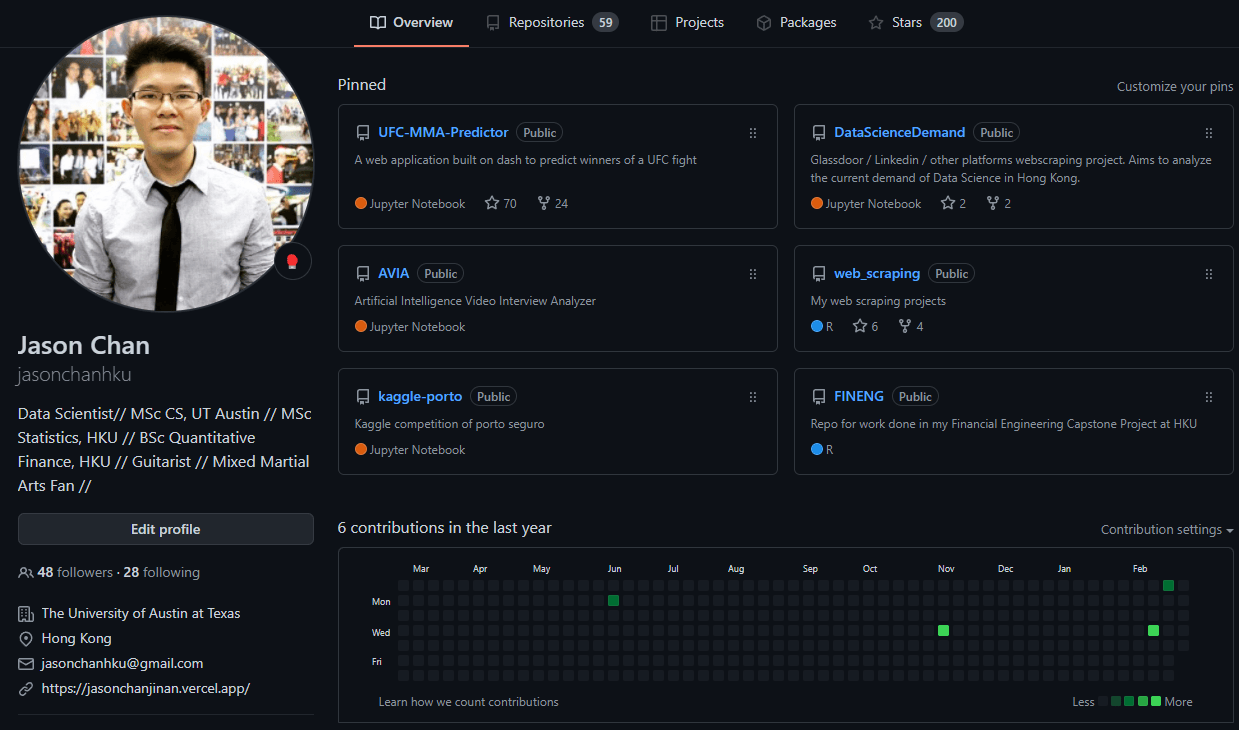Click the drag handle on web_scraping card
1239x730 pixels.
(1209, 274)
